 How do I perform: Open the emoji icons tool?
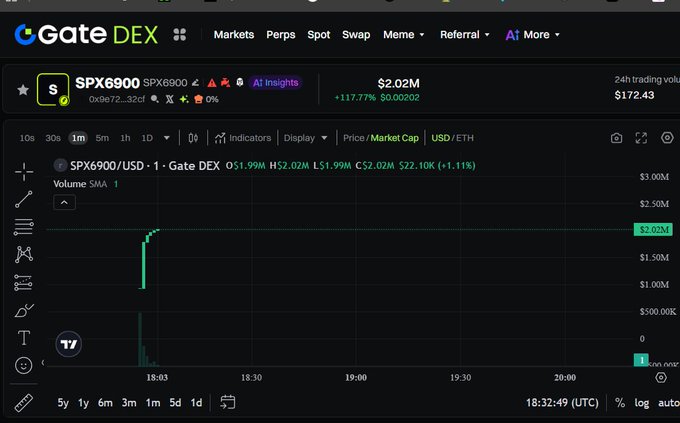click(23, 365)
